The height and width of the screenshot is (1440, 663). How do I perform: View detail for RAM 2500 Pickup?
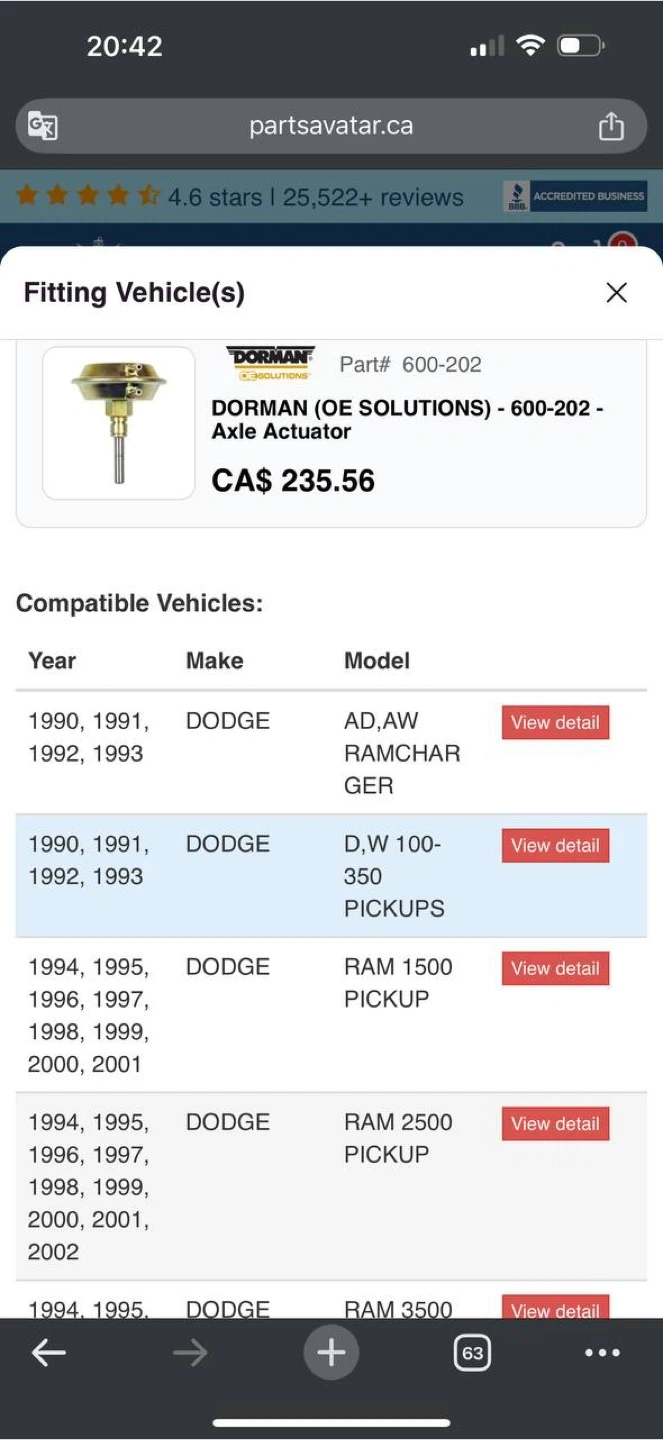coord(555,1124)
